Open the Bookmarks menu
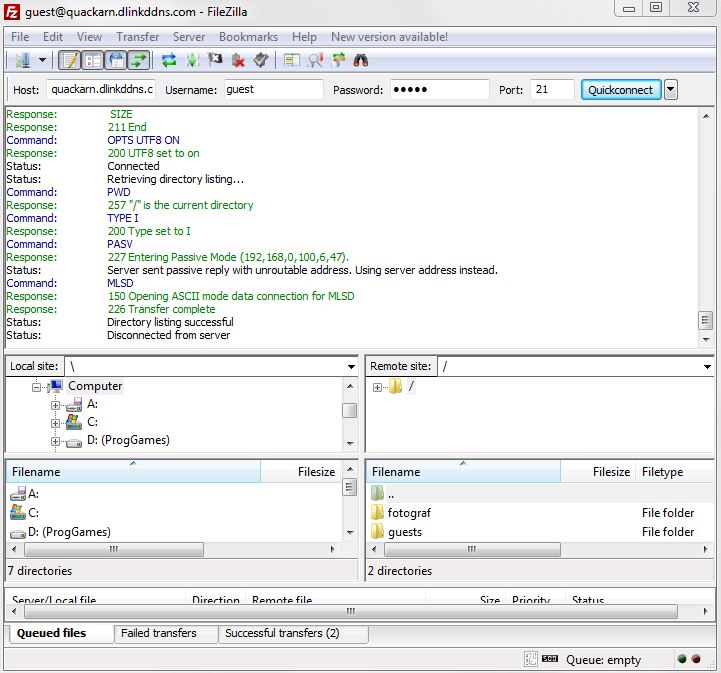Image resolution: width=721 pixels, height=673 pixels. (248, 37)
